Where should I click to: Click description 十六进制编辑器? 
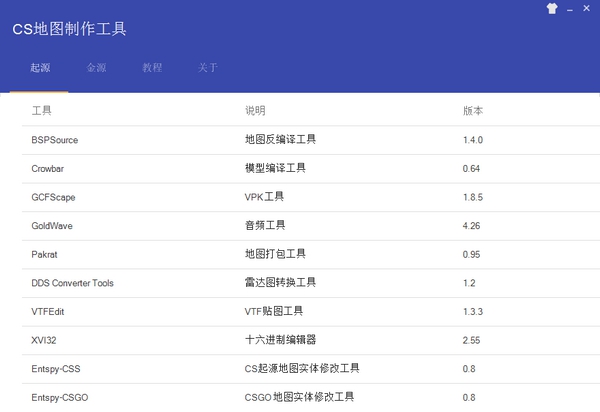[280, 339]
